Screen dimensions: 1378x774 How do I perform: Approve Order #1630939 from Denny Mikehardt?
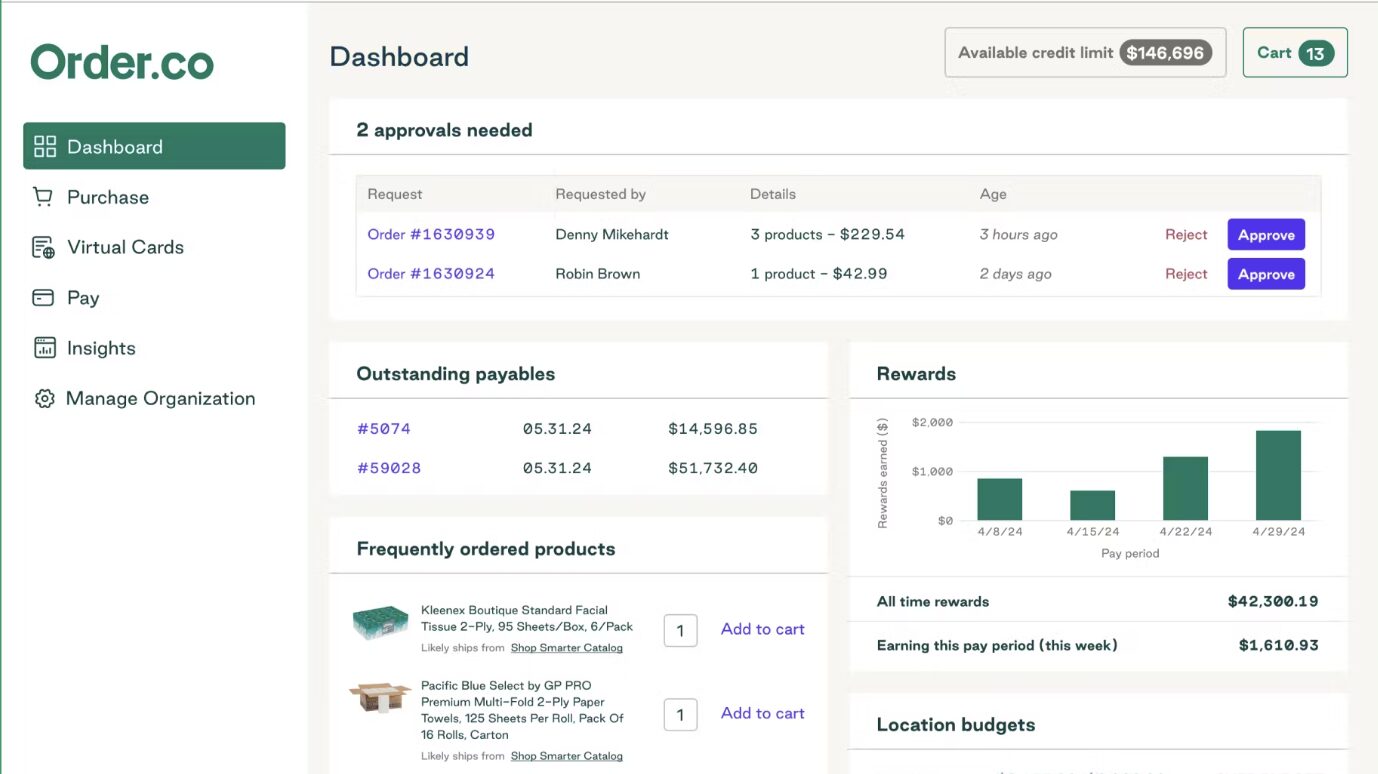tap(1265, 235)
